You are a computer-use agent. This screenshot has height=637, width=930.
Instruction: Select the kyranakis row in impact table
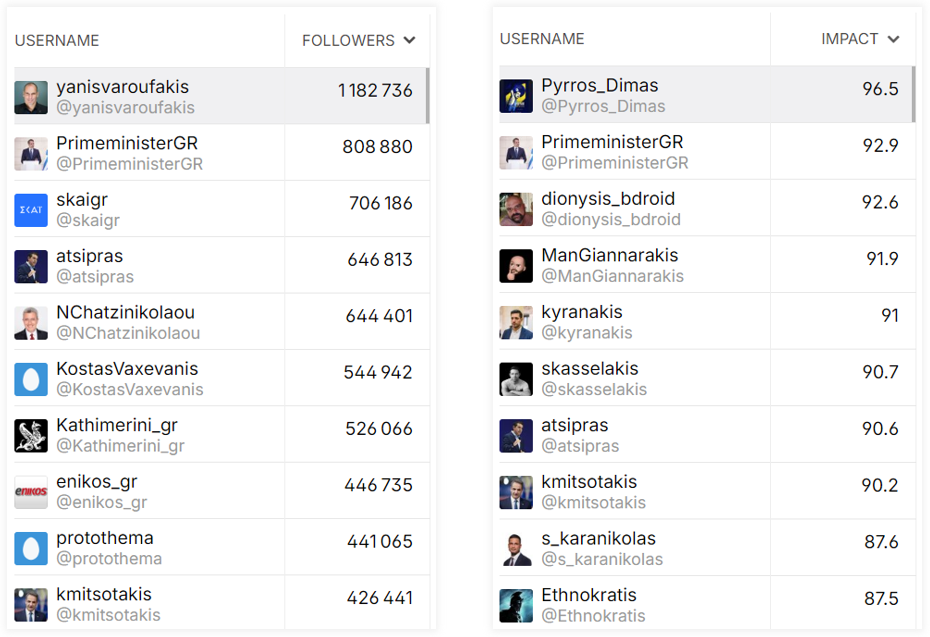[x=707, y=321]
